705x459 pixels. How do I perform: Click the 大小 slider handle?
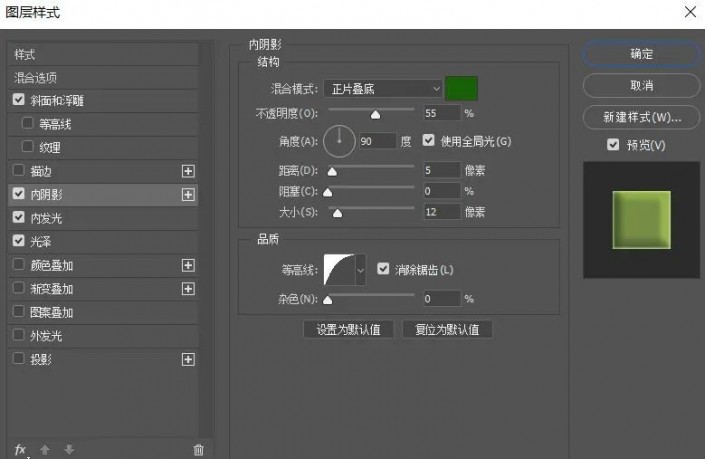tap(337, 214)
